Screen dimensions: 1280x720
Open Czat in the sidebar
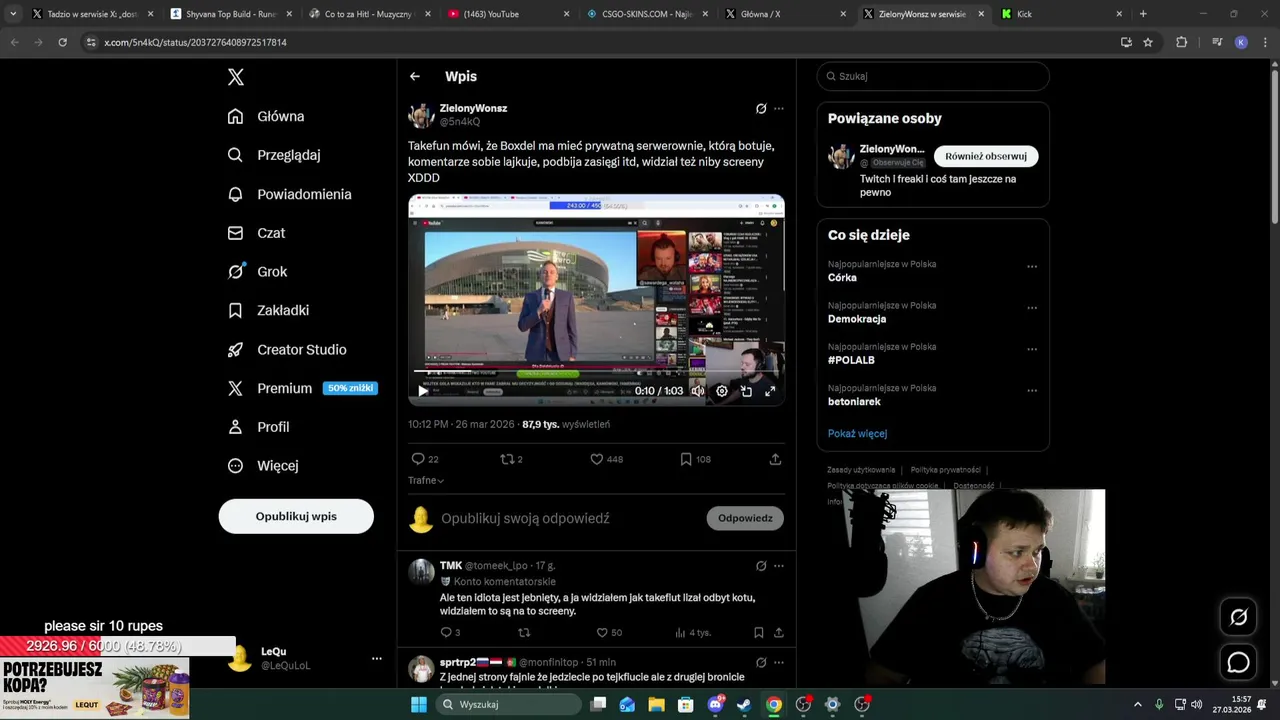point(256,233)
